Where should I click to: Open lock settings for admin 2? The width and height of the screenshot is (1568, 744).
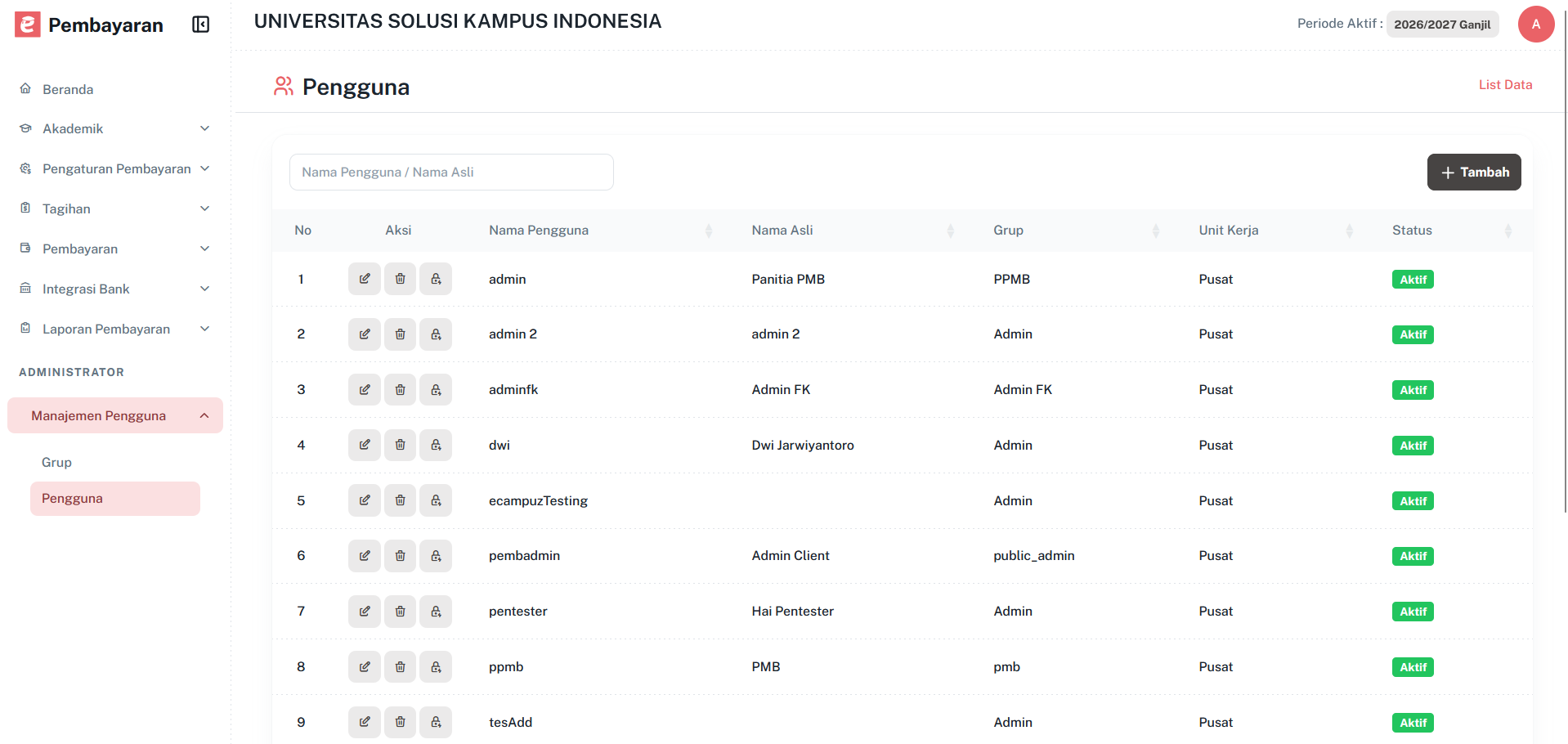click(x=436, y=334)
